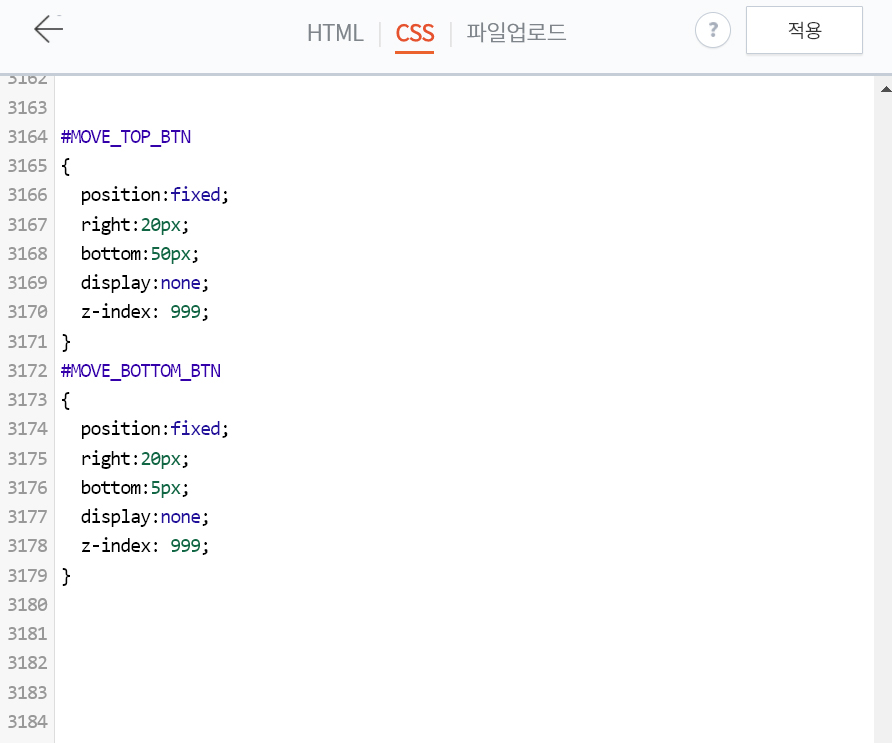Open help via the question mark icon
Image resolution: width=892 pixels, height=743 pixels.
pyautogui.click(x=712, y=30)
